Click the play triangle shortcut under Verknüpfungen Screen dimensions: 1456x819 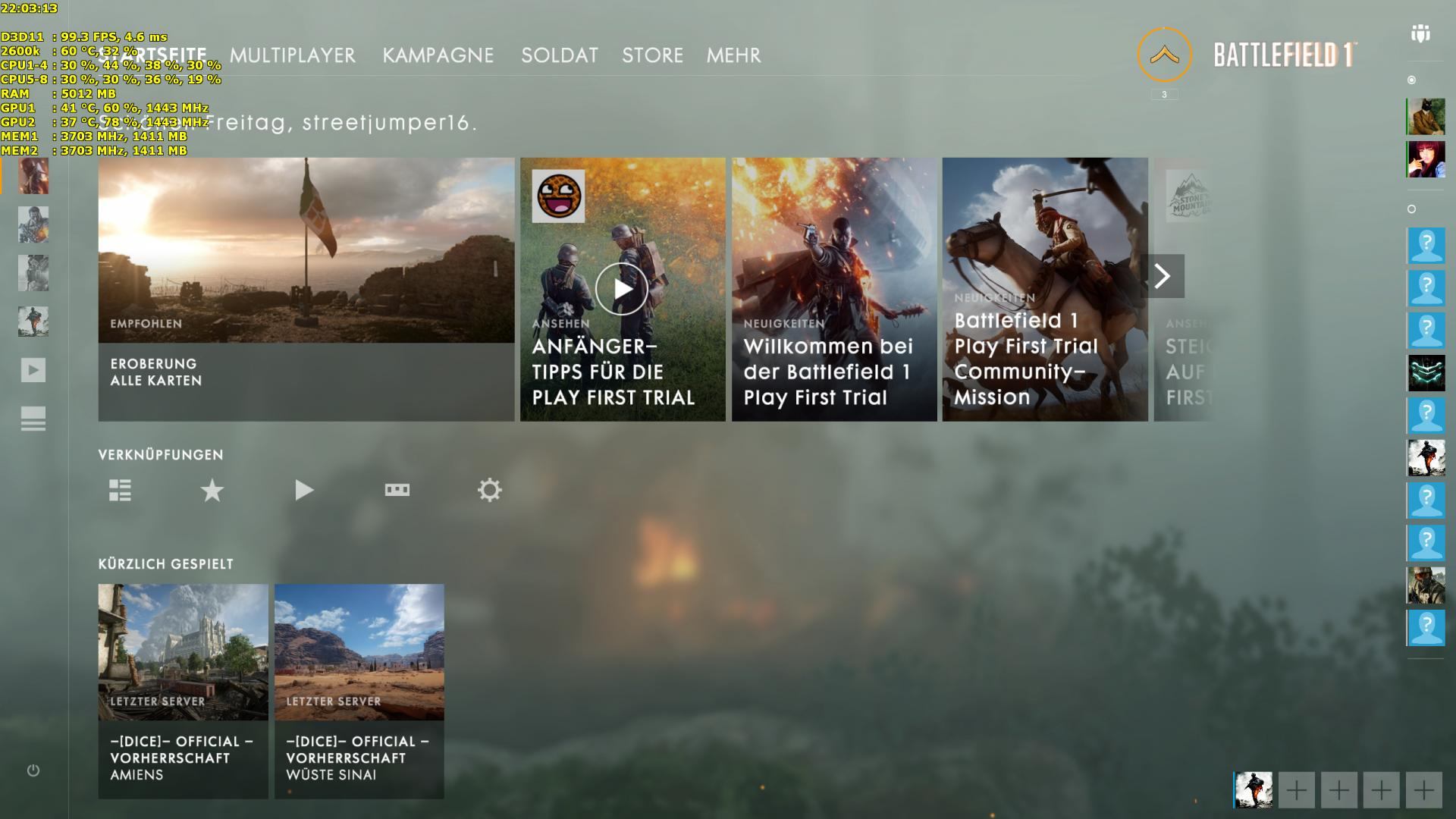tap(303, 491)
